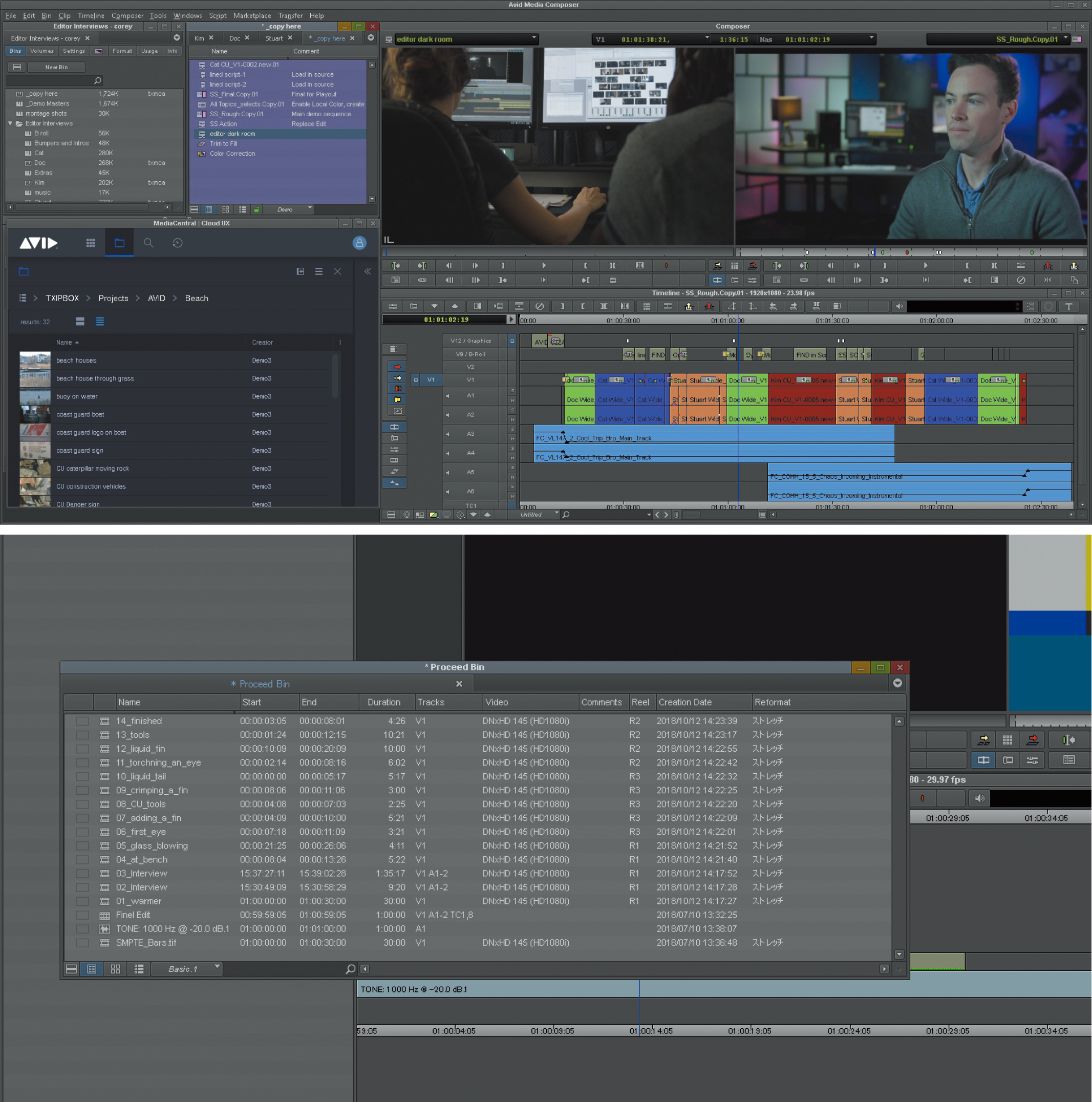Click the New Bin button

click(56, 67)
